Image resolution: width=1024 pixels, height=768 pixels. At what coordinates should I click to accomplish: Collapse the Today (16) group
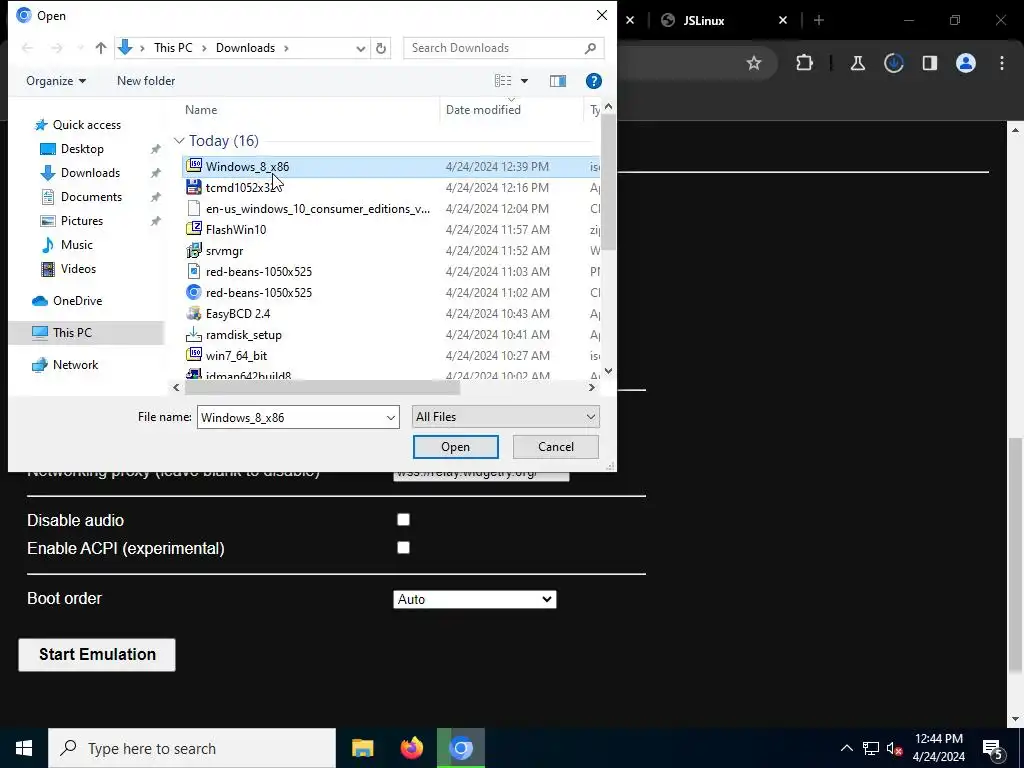point(179,140)
